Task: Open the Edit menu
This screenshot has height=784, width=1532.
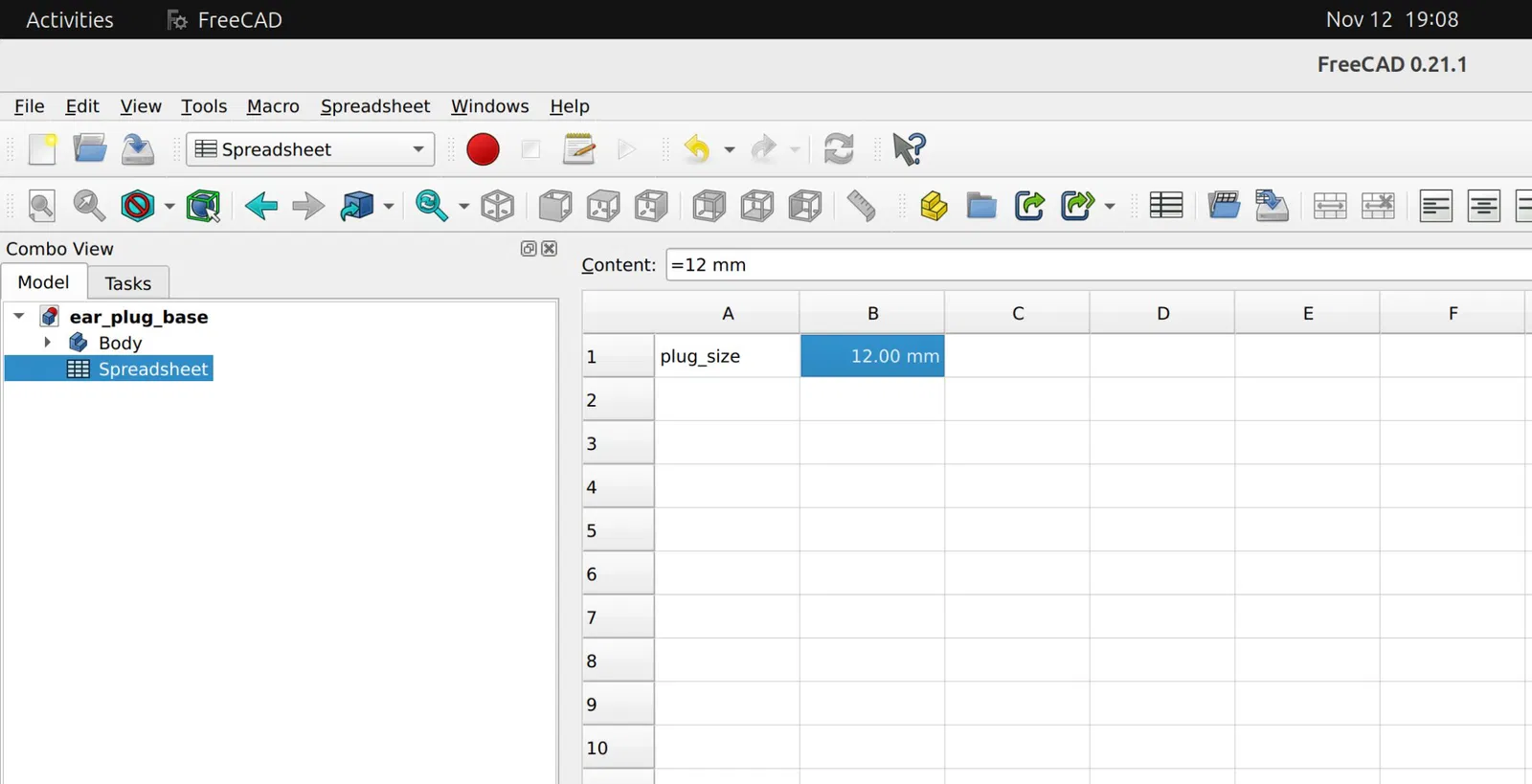Action: pos(82,106)
